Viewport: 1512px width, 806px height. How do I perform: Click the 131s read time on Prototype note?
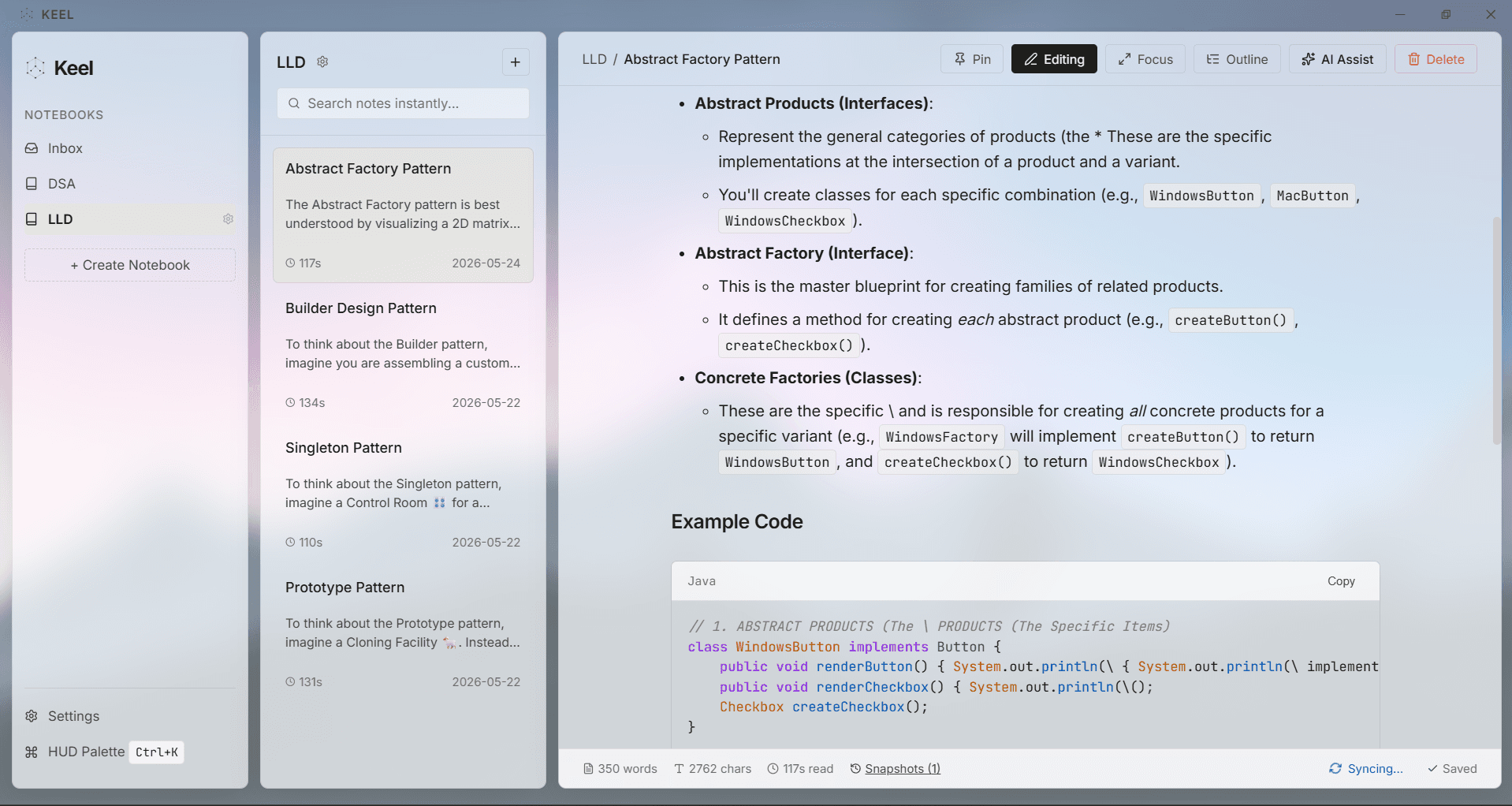[304, 682]
